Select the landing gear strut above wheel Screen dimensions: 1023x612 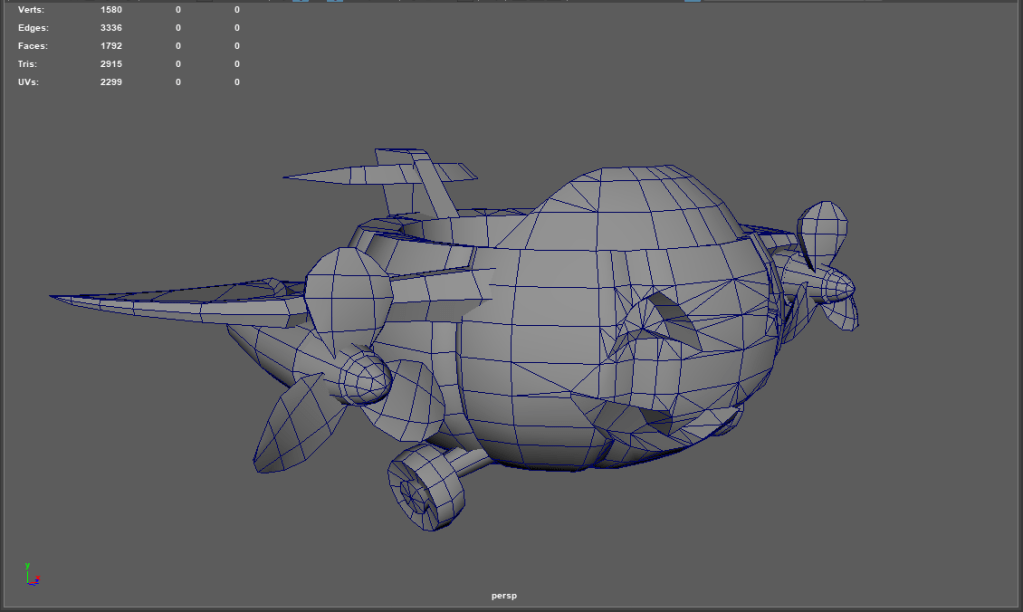[x=468, y=461]
